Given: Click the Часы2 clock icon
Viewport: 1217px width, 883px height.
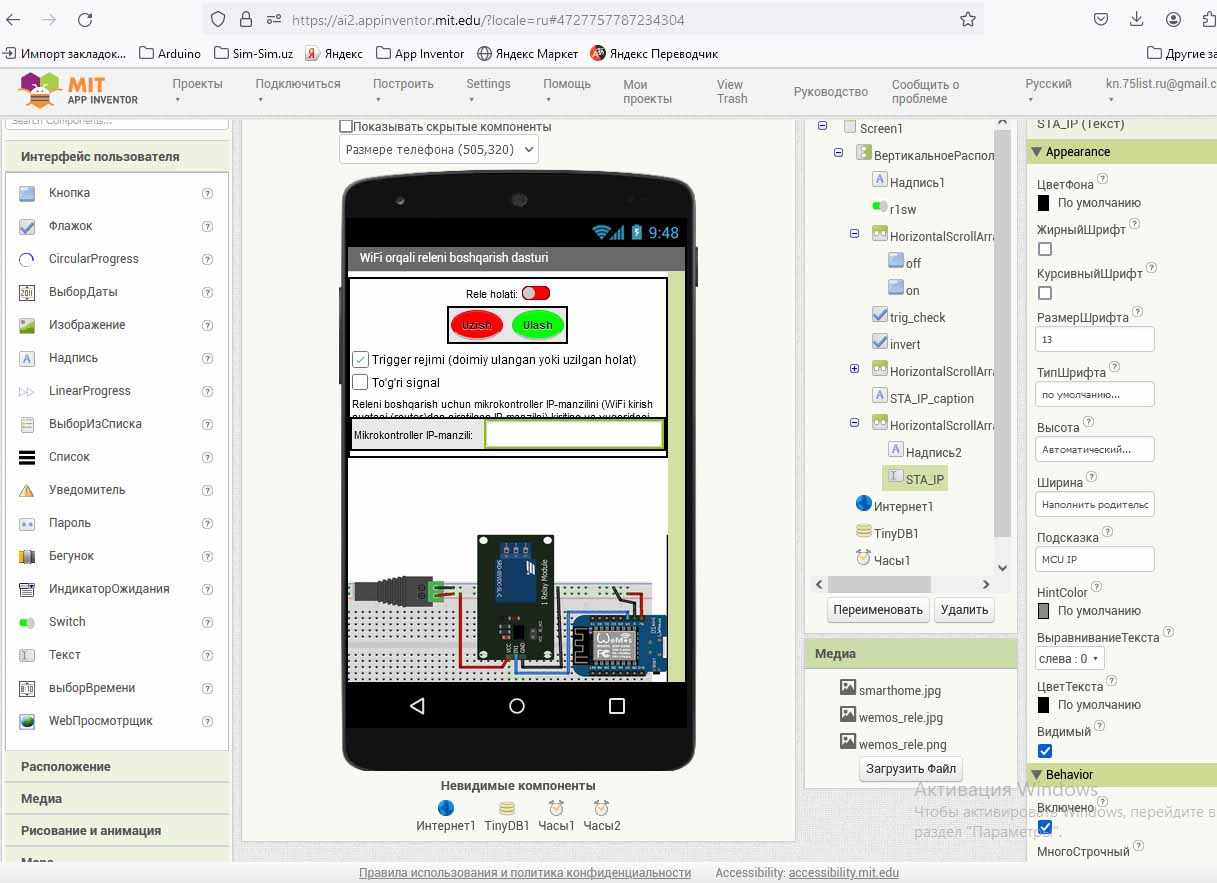Looking at the screenshot, I should coord(601,808).
